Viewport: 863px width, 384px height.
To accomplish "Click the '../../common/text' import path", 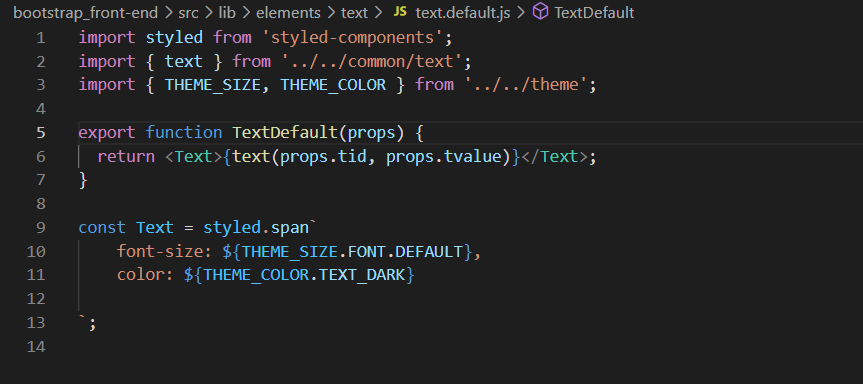I will 372,61.
